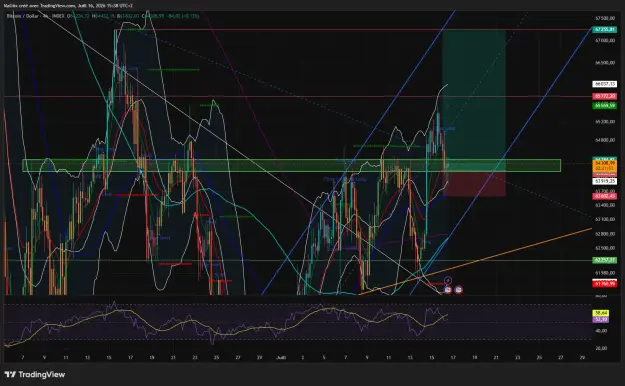Click the yellow RSI value label 58,64
This screenshot has width=625, height=386.
(x=601, y=313)
